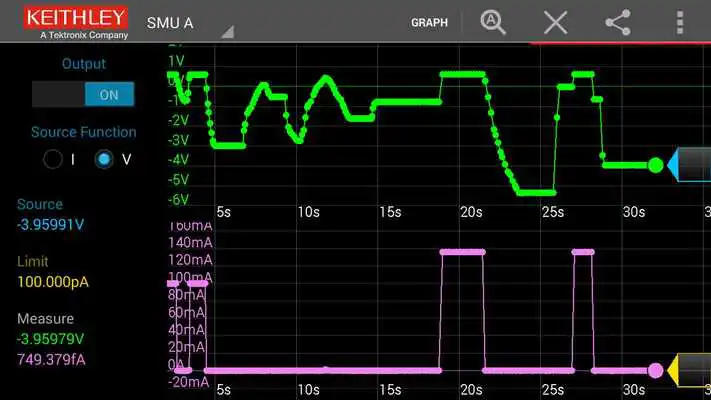Select the V source function radio button
This screenshot has height=400, width=711.
(105, 160)
